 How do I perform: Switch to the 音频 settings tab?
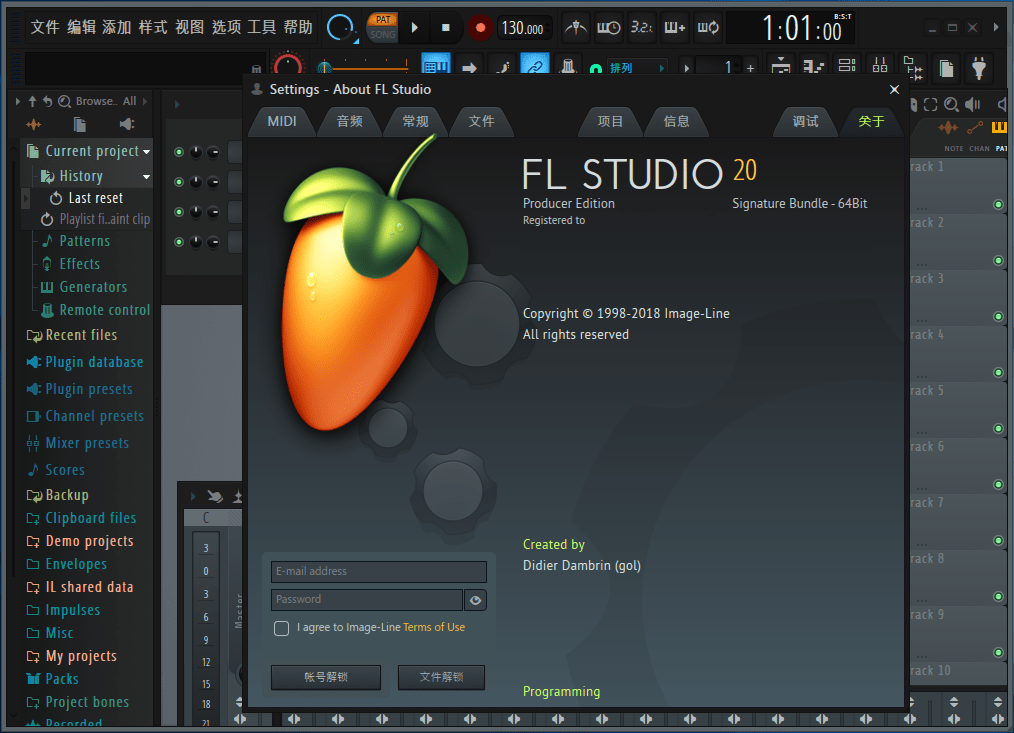tap(350, 122)
